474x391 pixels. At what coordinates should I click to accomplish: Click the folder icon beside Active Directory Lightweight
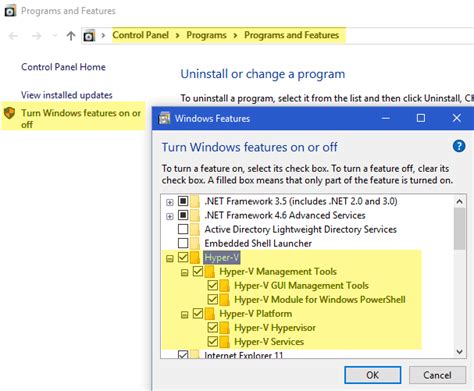(195, 229)
